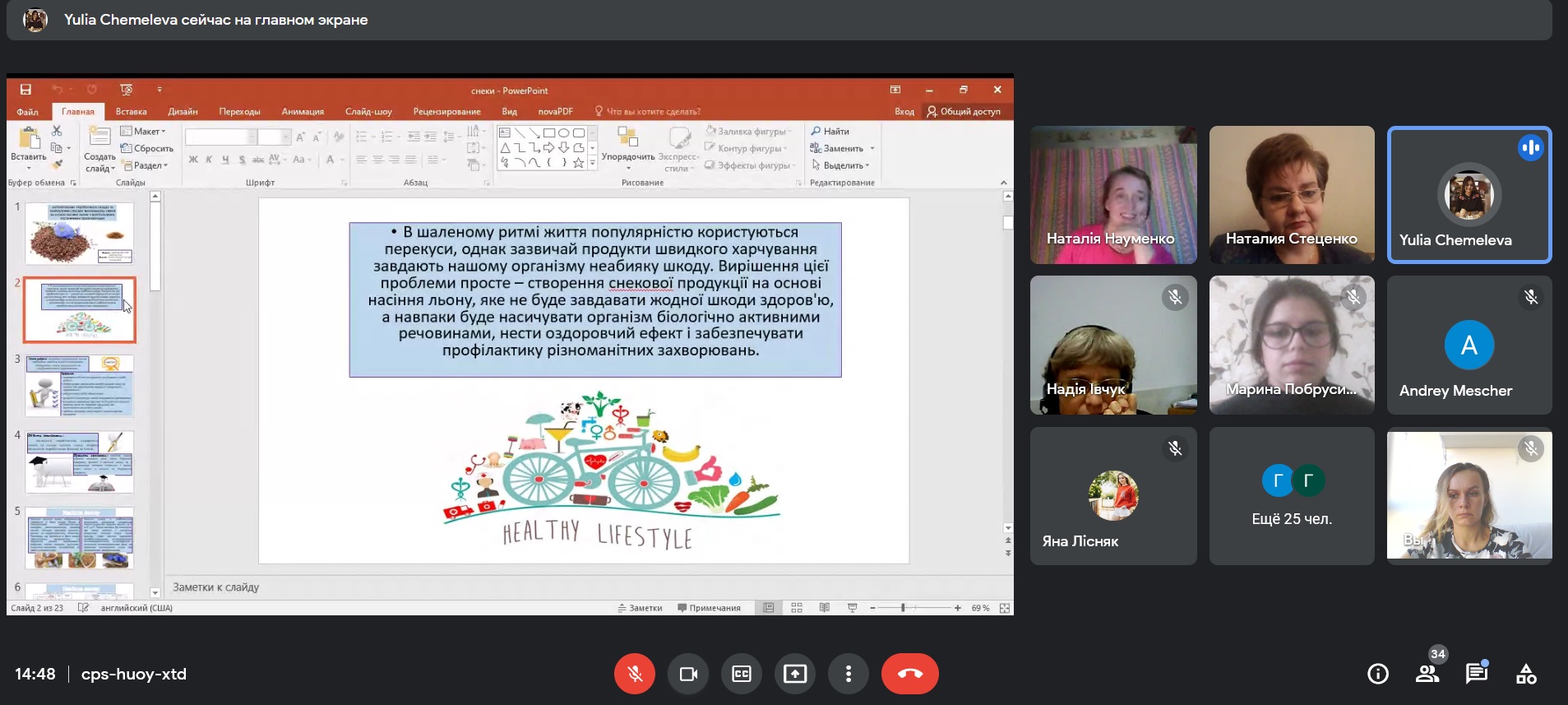Image resolution: width=1568 pixels, height=705 pixels.
Task: Click the Сбросить button
Action: coord(147,149)
